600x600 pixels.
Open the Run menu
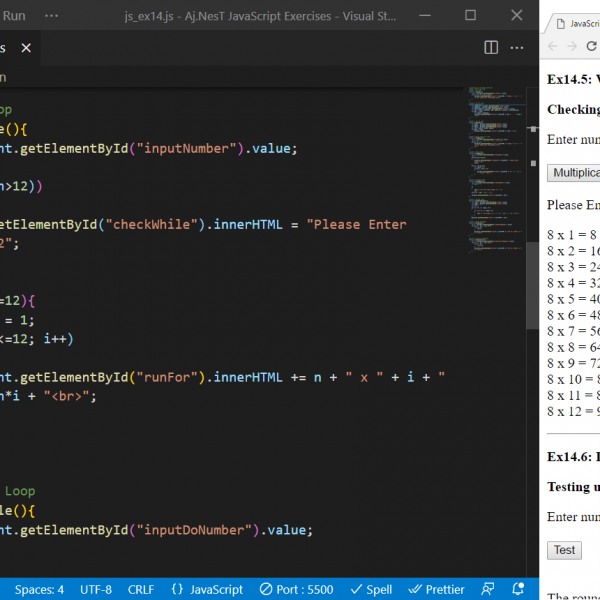click(14, 16)
